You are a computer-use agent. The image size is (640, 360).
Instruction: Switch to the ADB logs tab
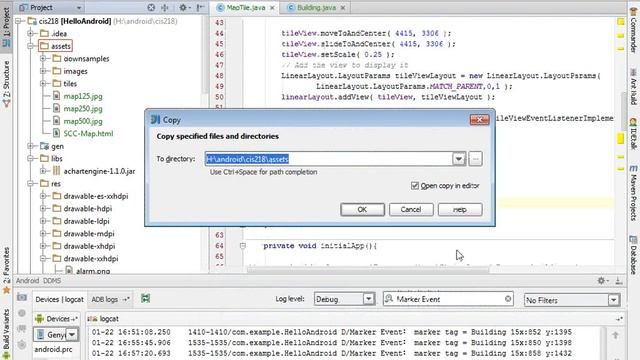tap(110, 299)
